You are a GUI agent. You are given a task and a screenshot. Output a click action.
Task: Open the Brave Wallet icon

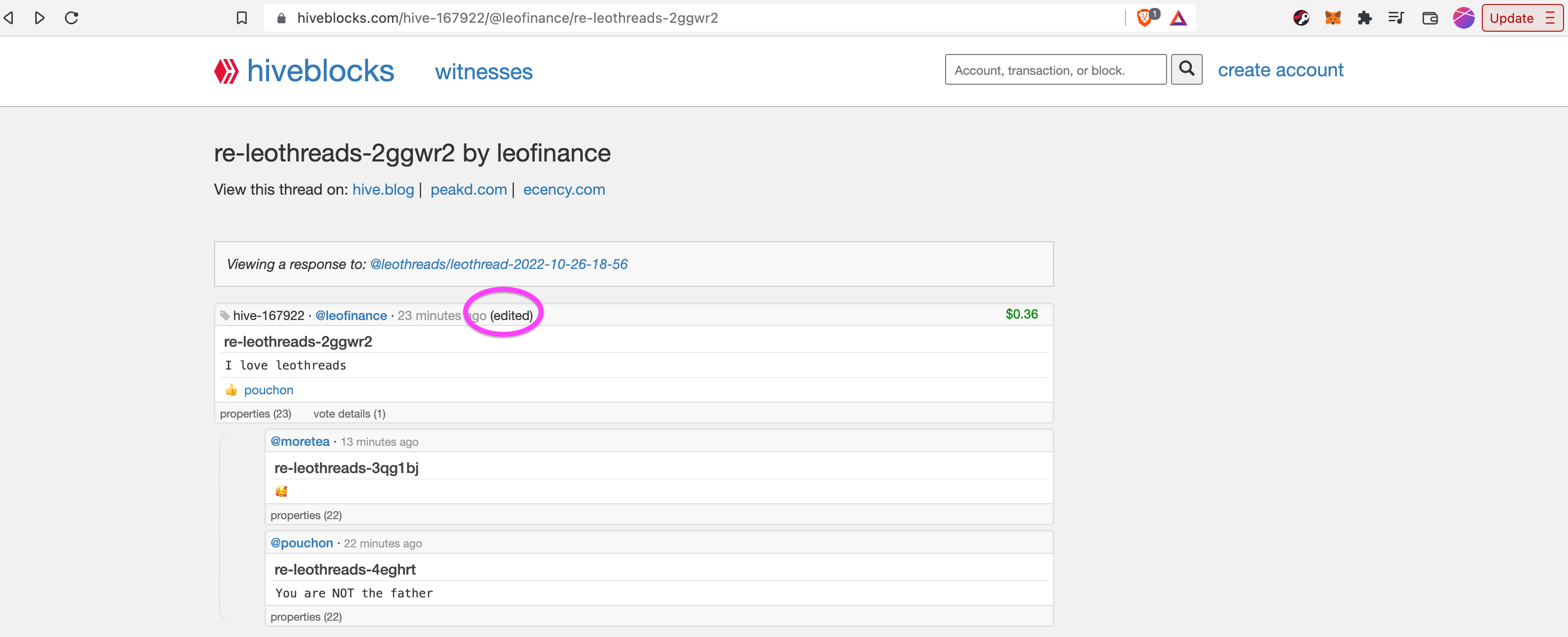click(1430, 18)
